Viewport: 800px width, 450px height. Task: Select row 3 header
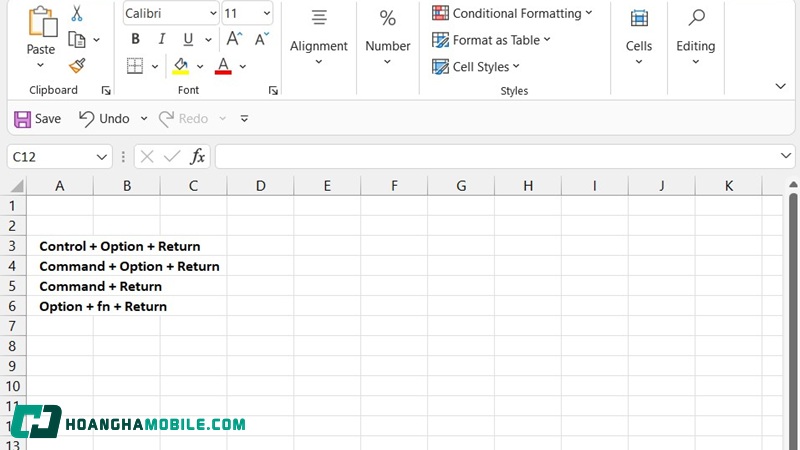pyautogui.click(x=13, y=246)
